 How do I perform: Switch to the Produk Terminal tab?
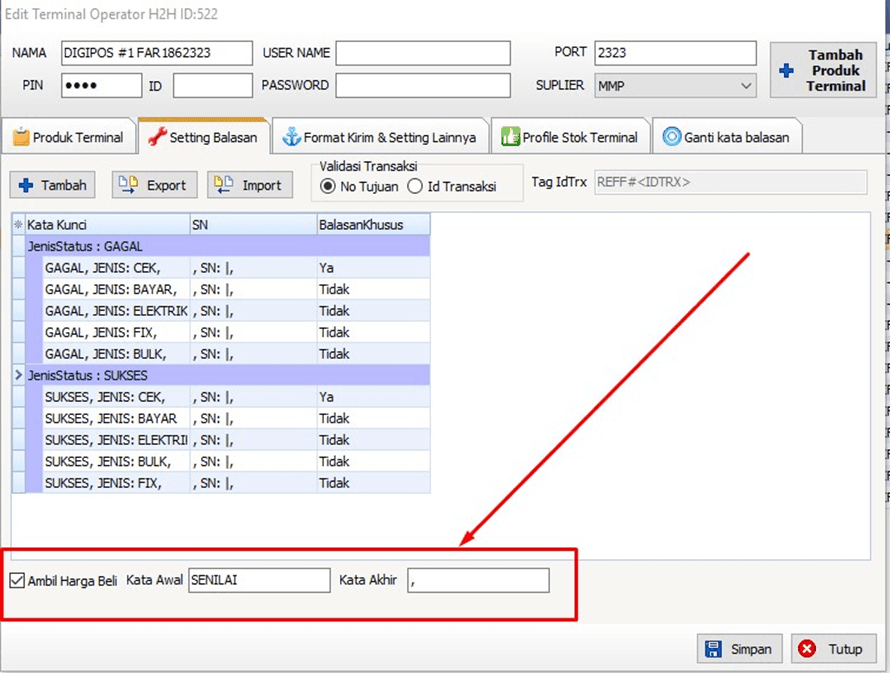(x=68, y=137)
